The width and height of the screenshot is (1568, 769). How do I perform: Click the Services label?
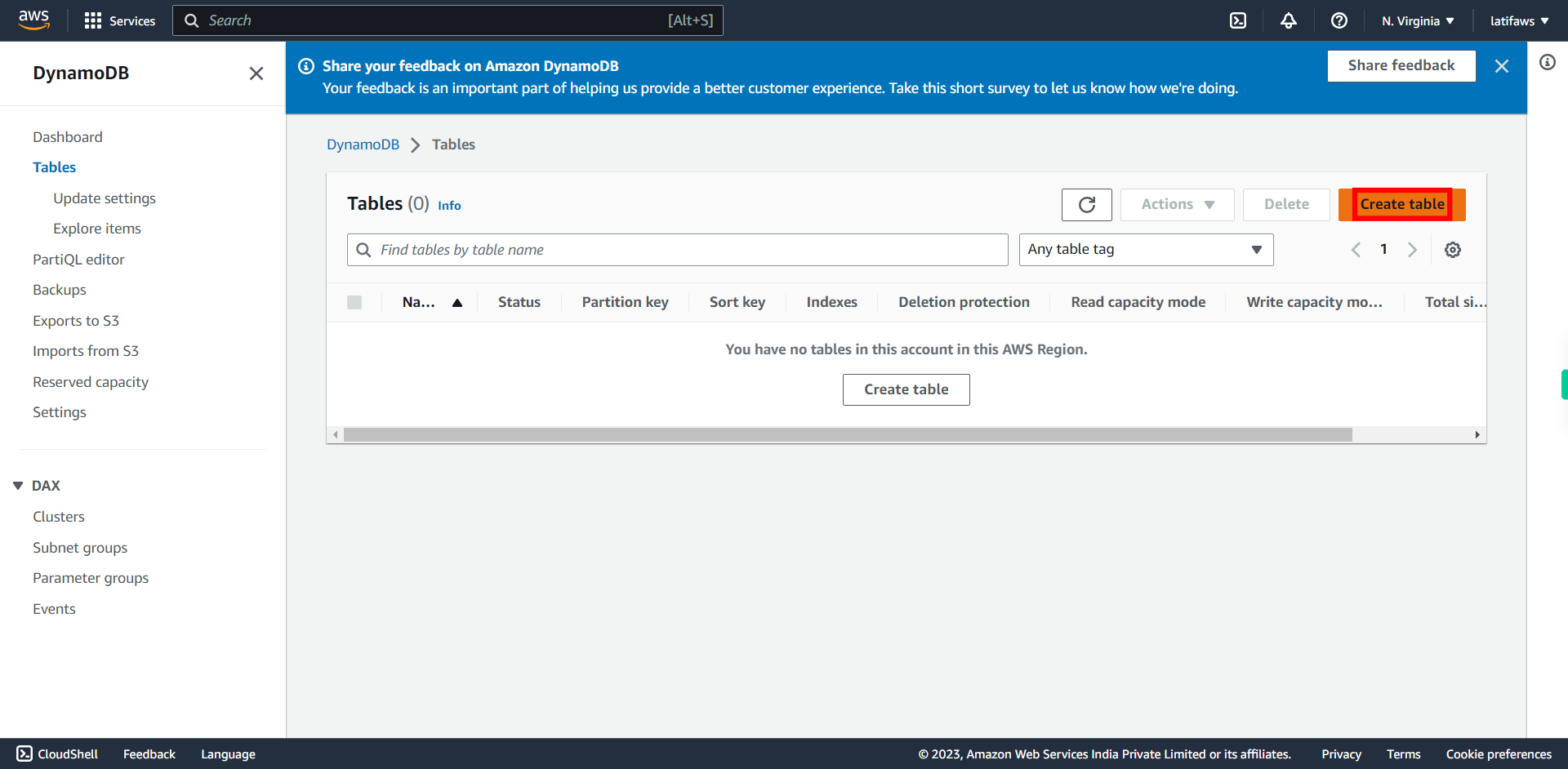(x=132, y=21)
